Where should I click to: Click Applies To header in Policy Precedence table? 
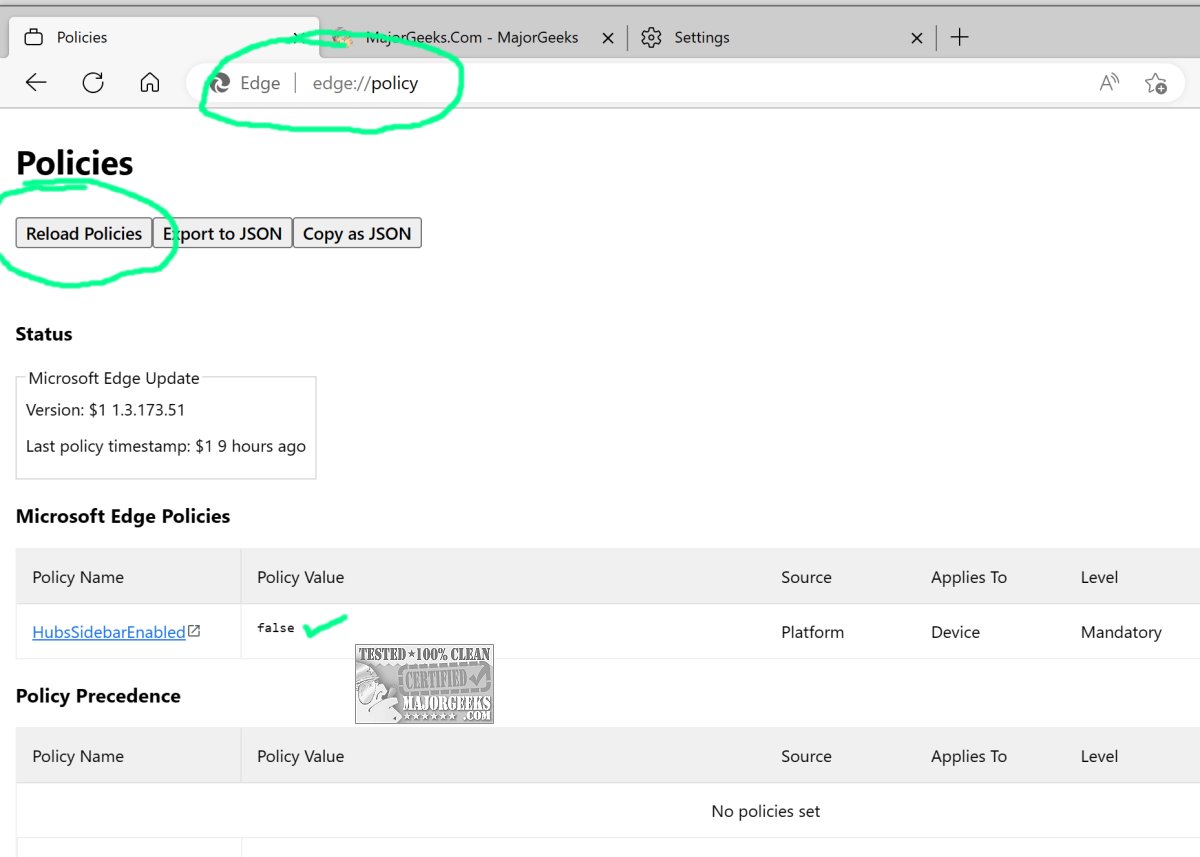[969, 756]
